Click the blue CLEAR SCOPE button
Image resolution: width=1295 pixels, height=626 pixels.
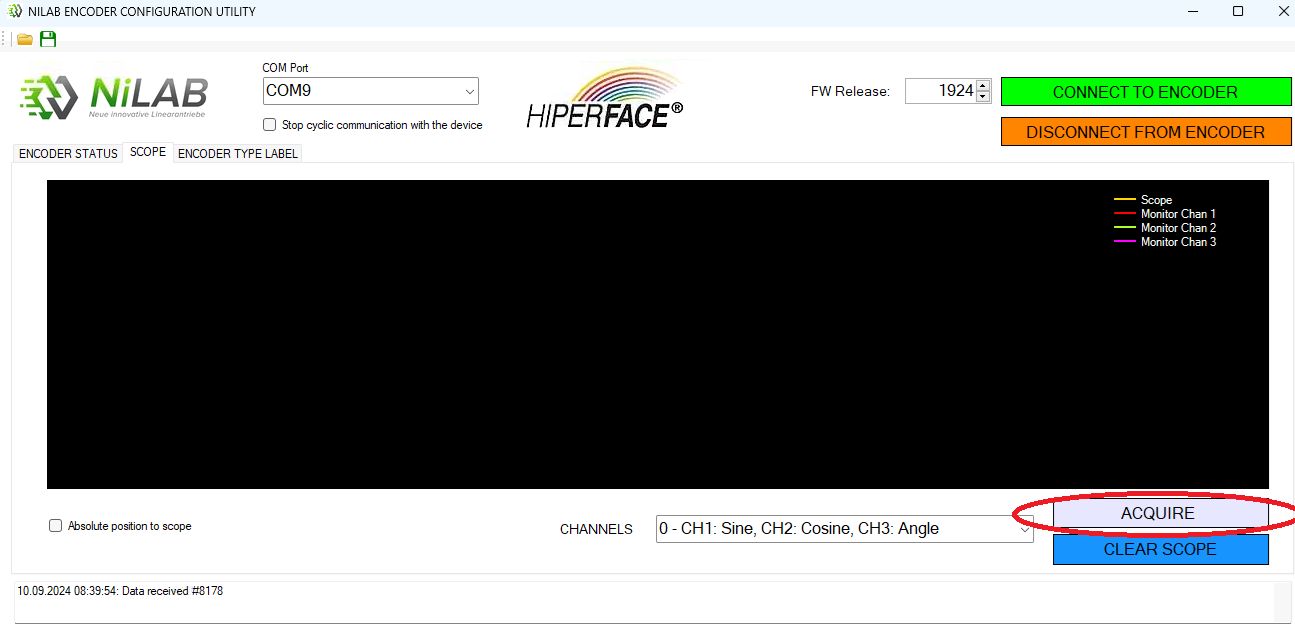[x=1160, y=549]
